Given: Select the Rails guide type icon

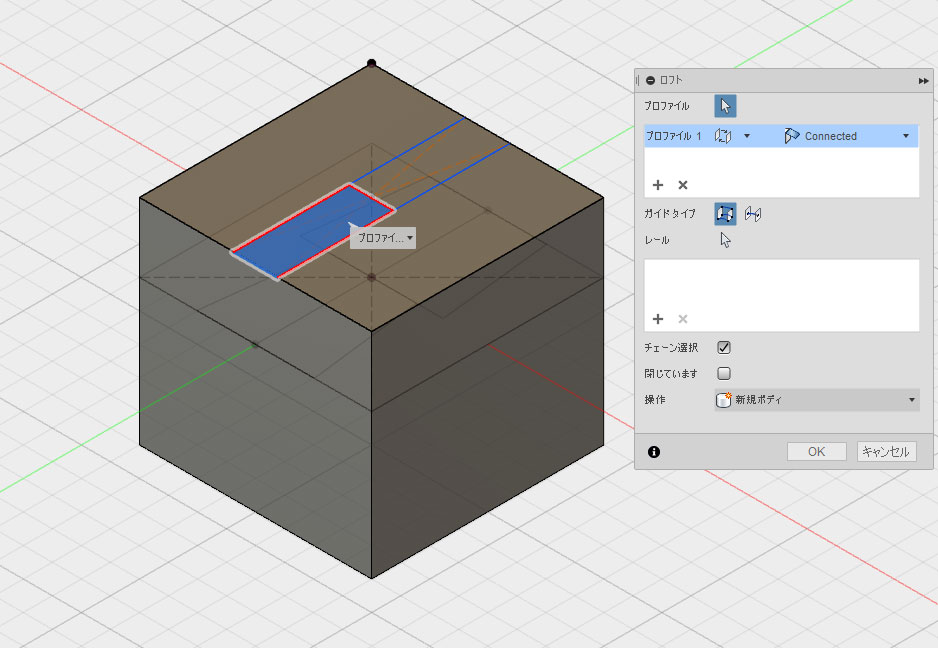Looking at the screenshot, I should pyautogui.click(x=726, y=213).
